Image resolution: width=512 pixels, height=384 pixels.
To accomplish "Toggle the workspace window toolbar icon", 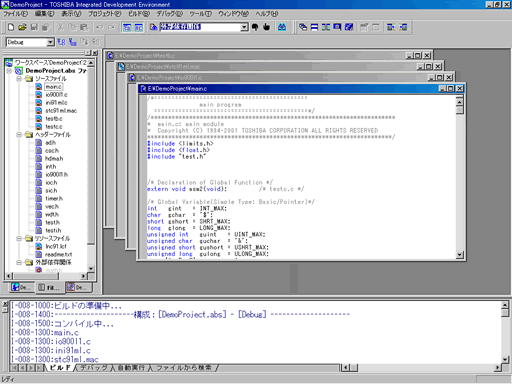I will (x=127, y=27).
